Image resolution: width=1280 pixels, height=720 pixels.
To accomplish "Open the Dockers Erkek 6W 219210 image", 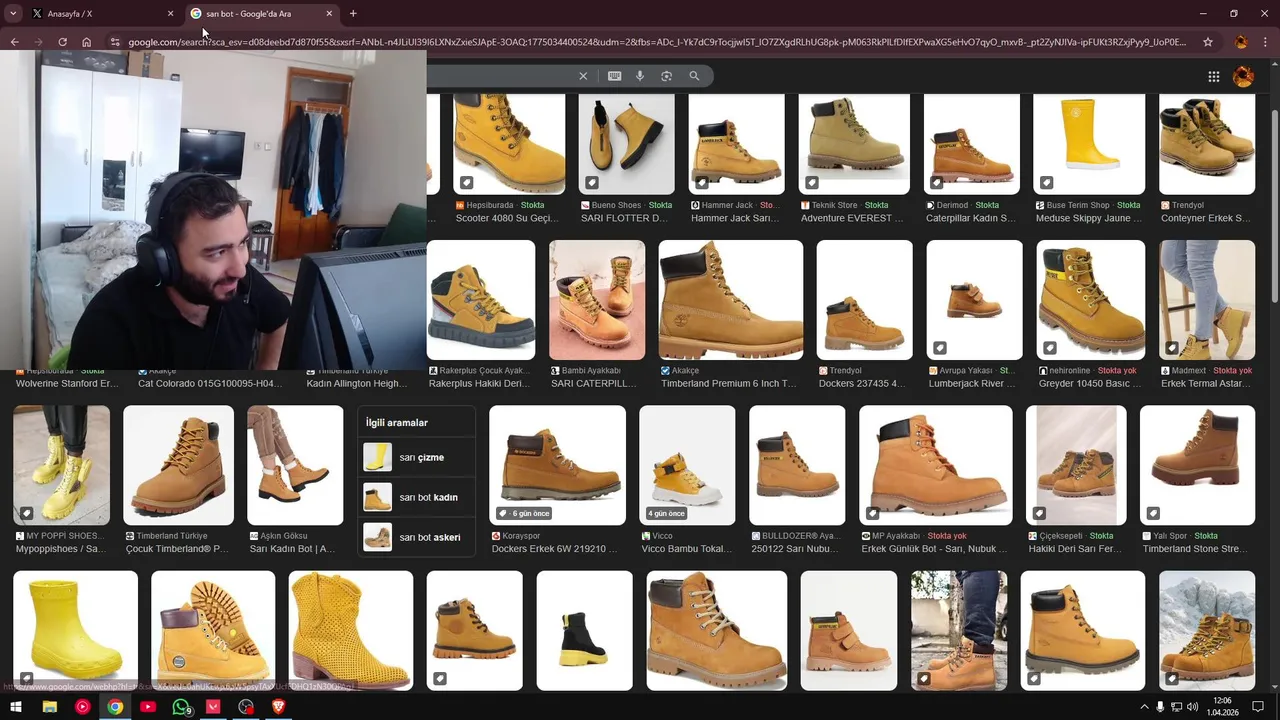I will coord(558,465).
